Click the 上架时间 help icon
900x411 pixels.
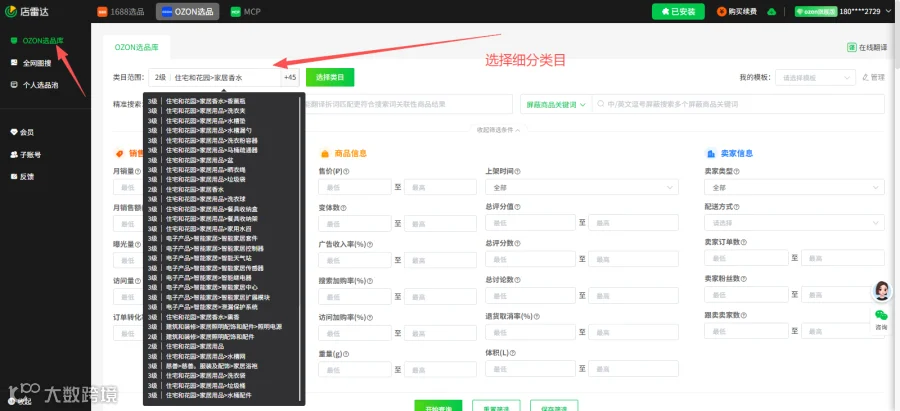[x=518, y=172]
